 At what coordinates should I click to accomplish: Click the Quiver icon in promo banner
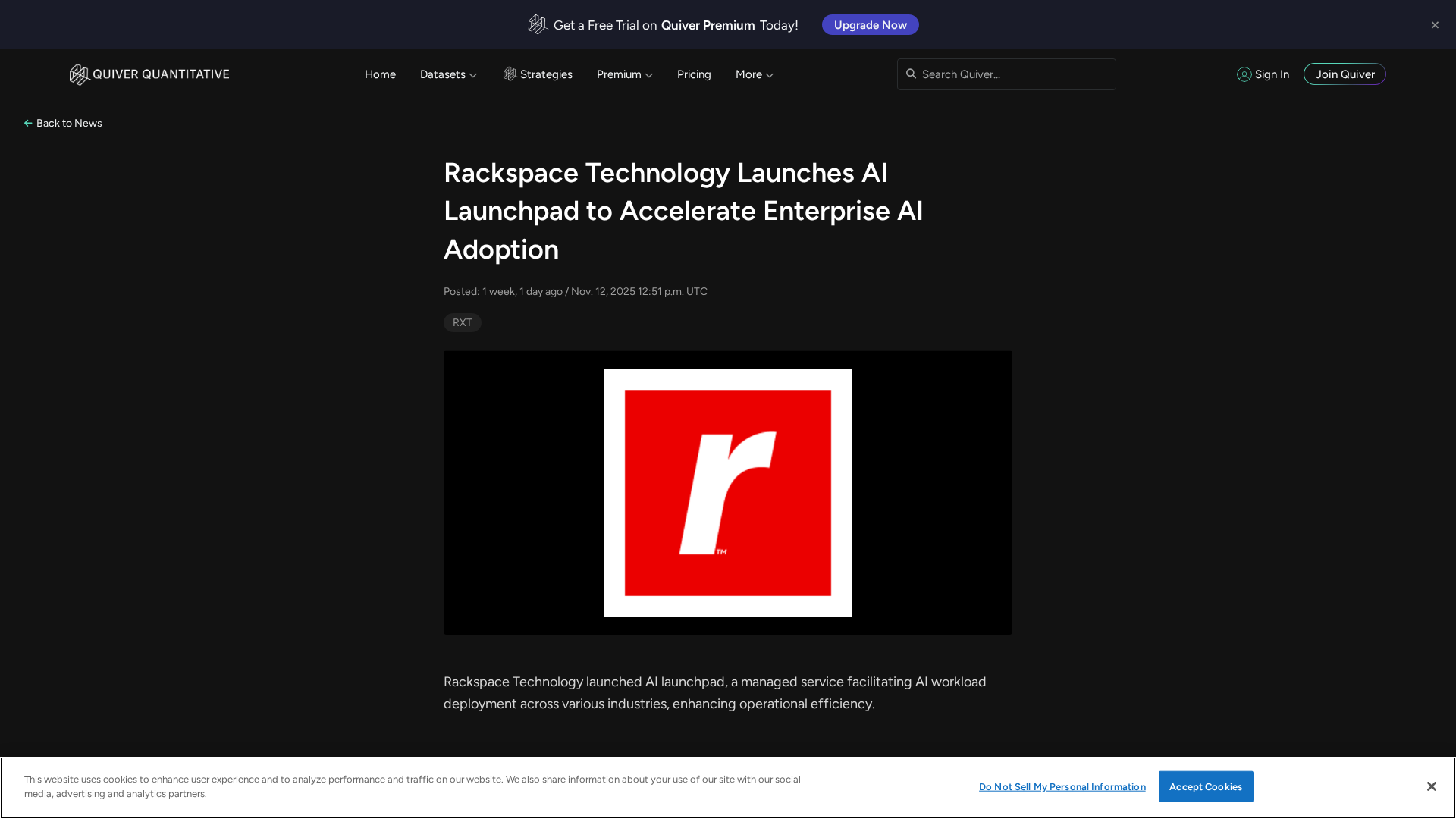[x=537, y=25]
